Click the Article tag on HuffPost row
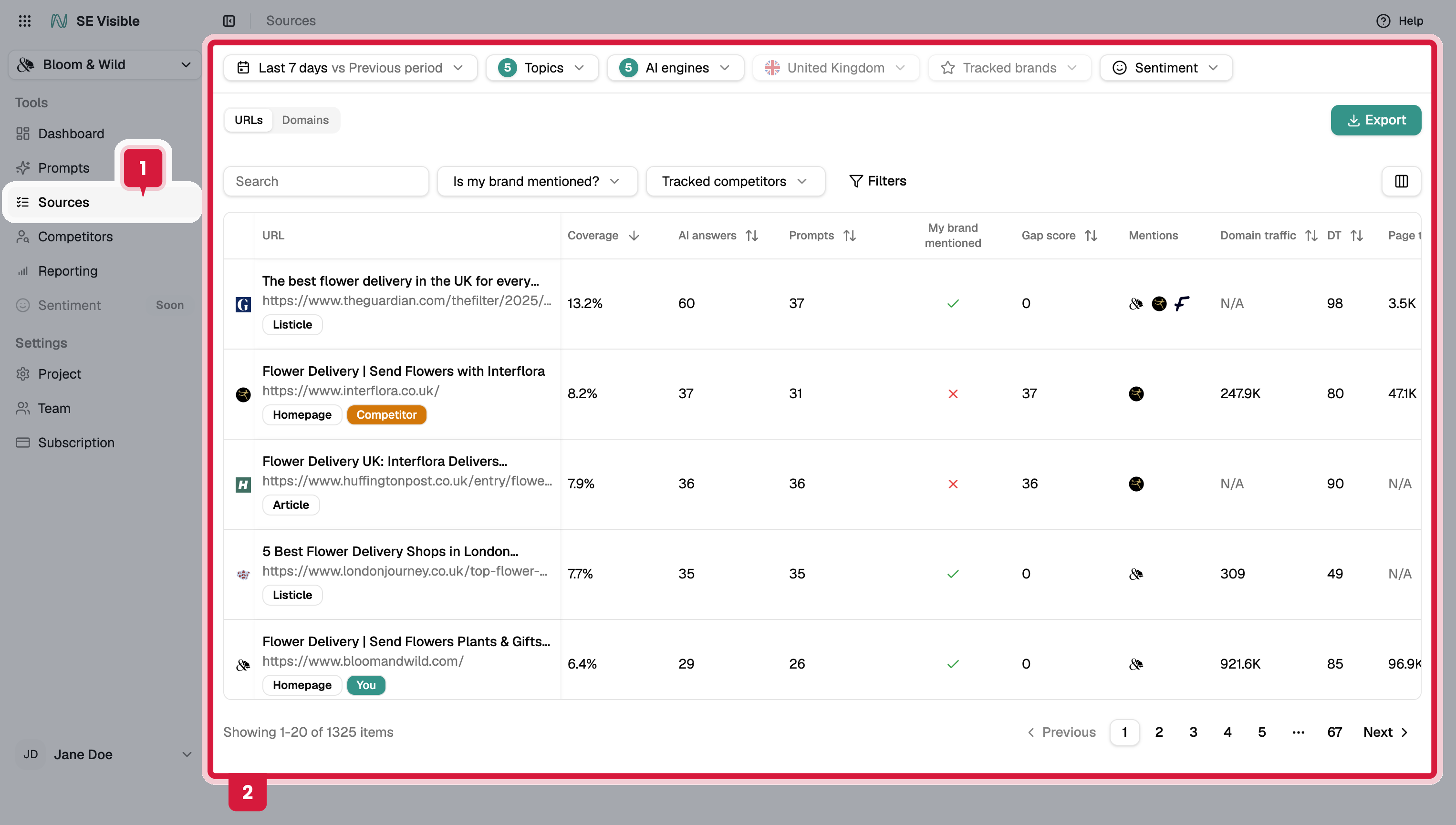Screen dimensions: 1456x825 point(291,505)
